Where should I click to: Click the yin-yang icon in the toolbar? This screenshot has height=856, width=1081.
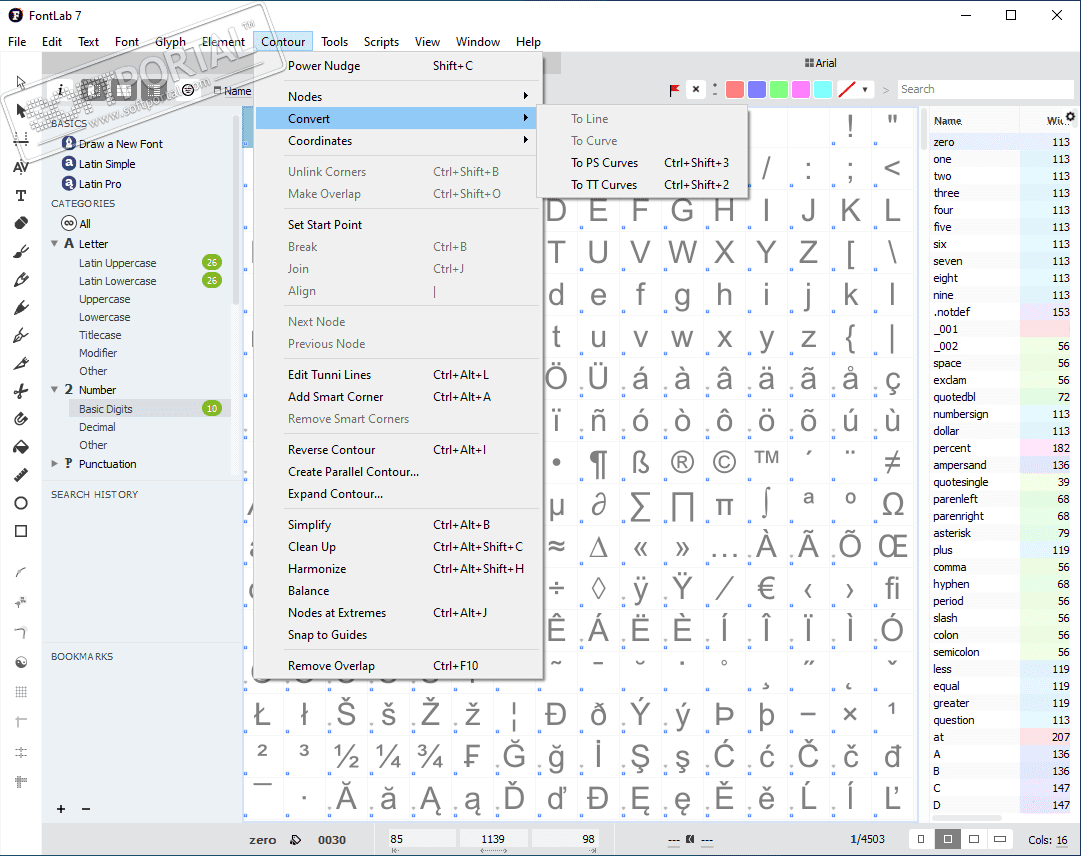click(x=21, y=662)
